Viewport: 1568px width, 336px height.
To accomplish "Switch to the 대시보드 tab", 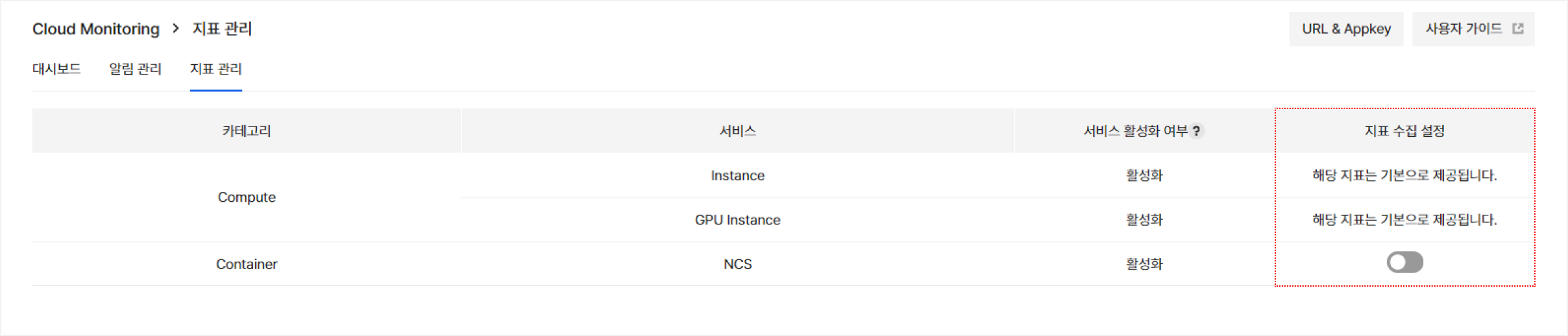I will (x=56, y=69).
